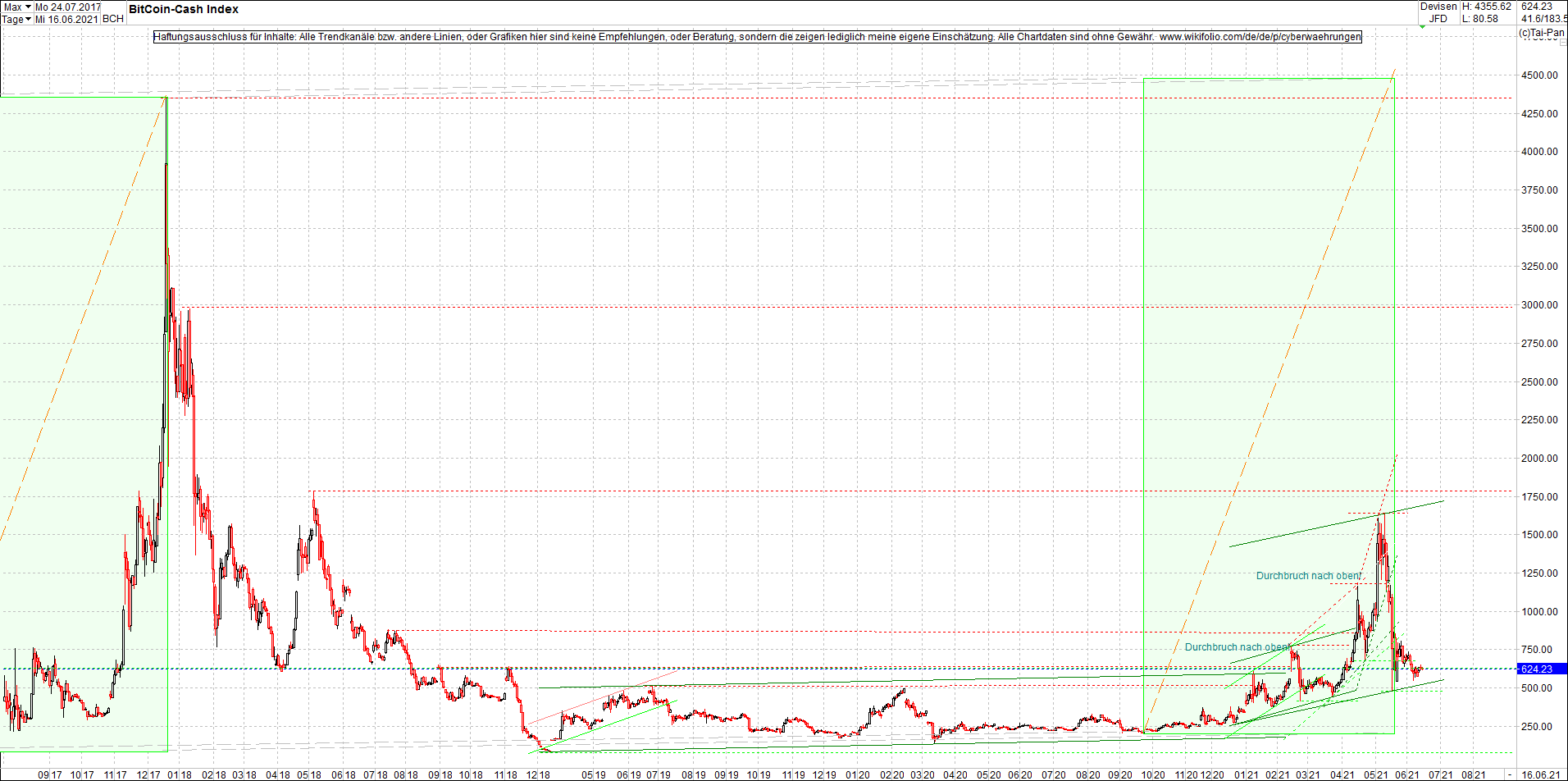Click the 07'19 time axis label
The width and height of the screenshot is (1568, 781).
(659, 775)
